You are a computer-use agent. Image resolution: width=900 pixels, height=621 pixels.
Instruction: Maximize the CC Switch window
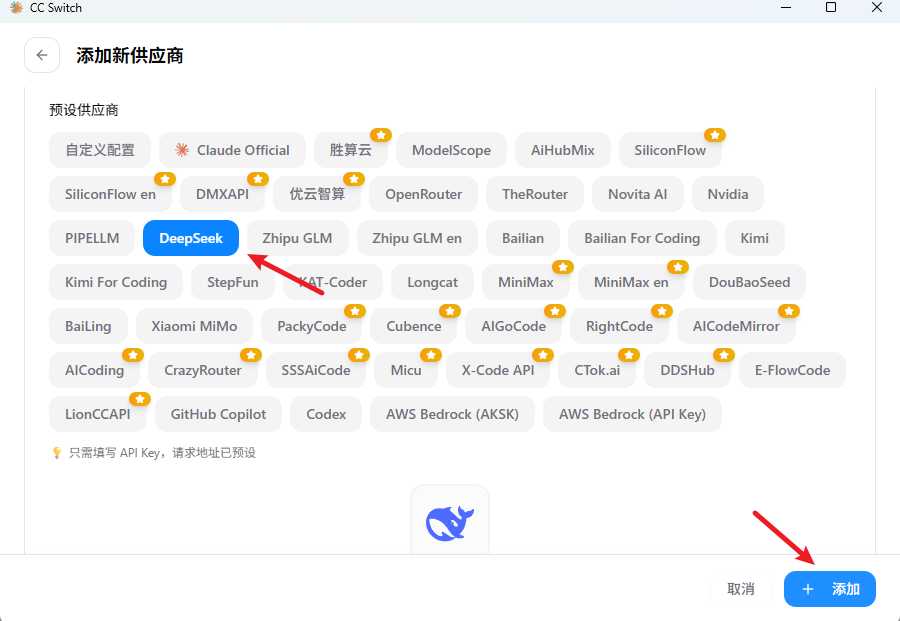pos(831,7)
